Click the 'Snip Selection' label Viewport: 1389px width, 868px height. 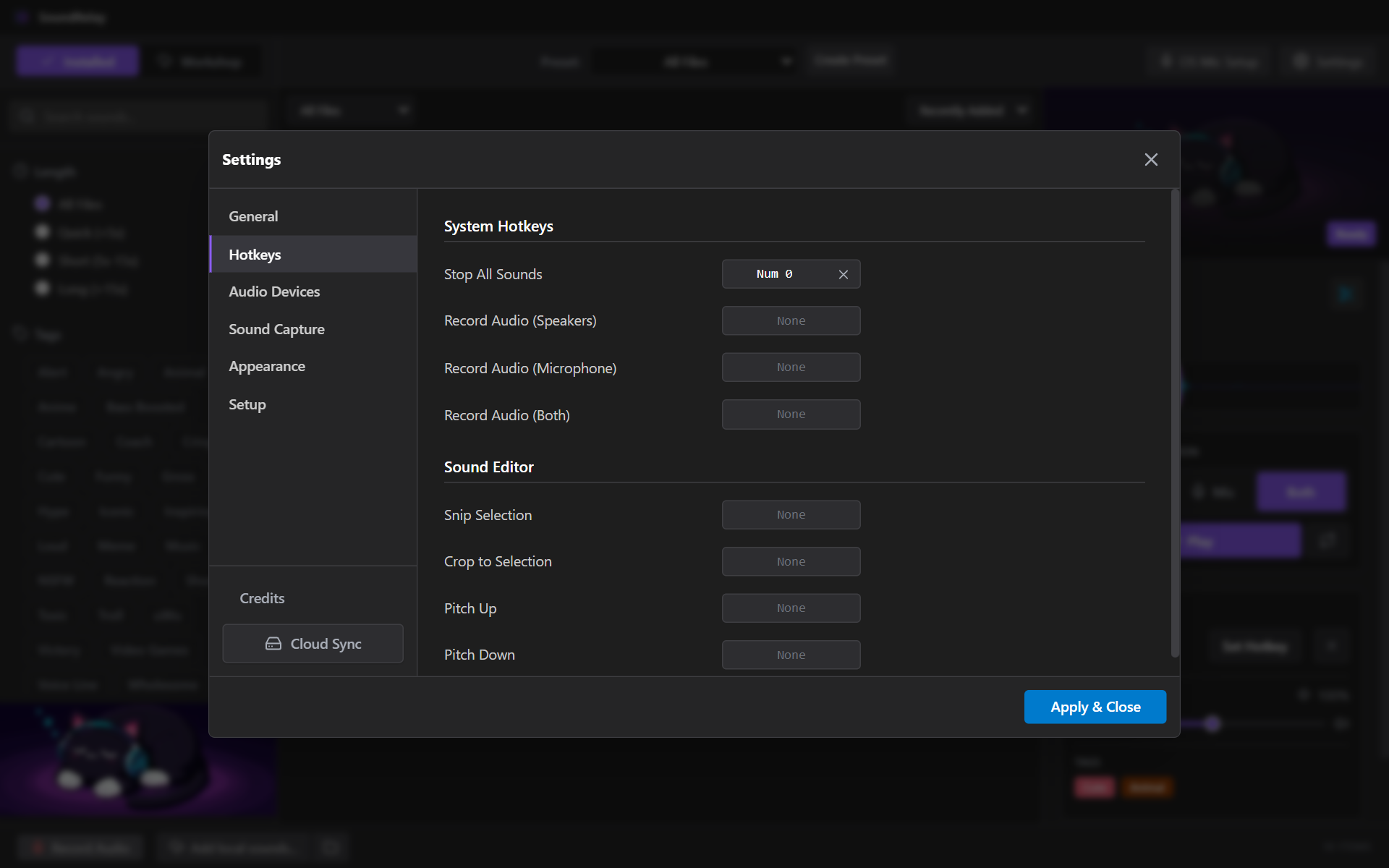pyautogui.click(x=488, y=515)
